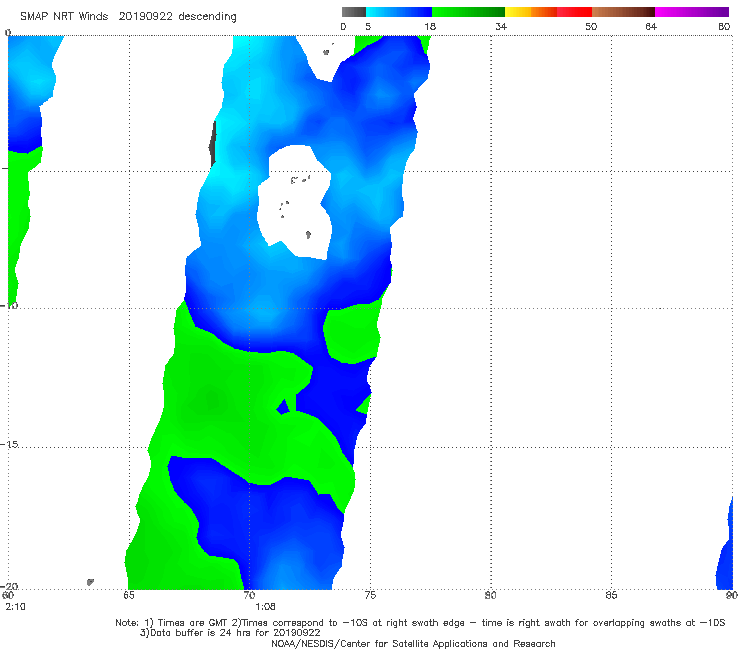Image resolution: width=740 pixels, height=650 pixels.
Task: Click the blue 5-18 segment of color scale
Action: (x=399, y=12)
